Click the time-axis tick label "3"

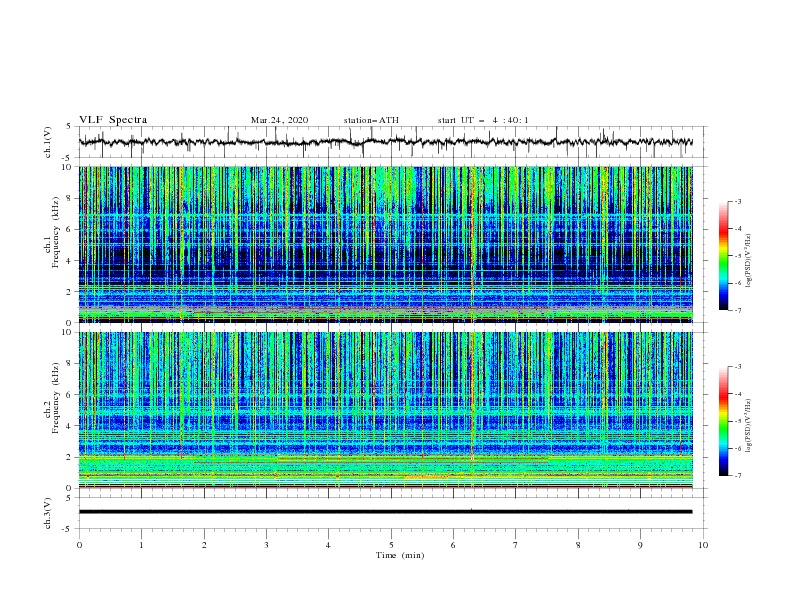[266, 545]
